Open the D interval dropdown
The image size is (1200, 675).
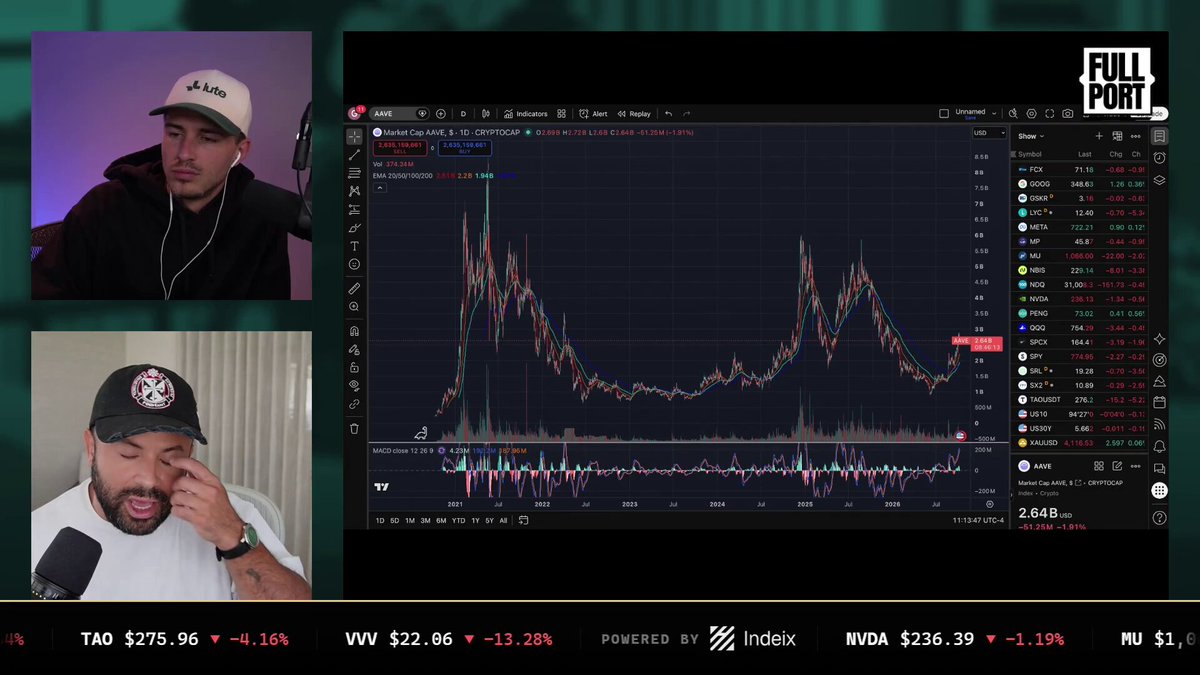click(463, 114)
